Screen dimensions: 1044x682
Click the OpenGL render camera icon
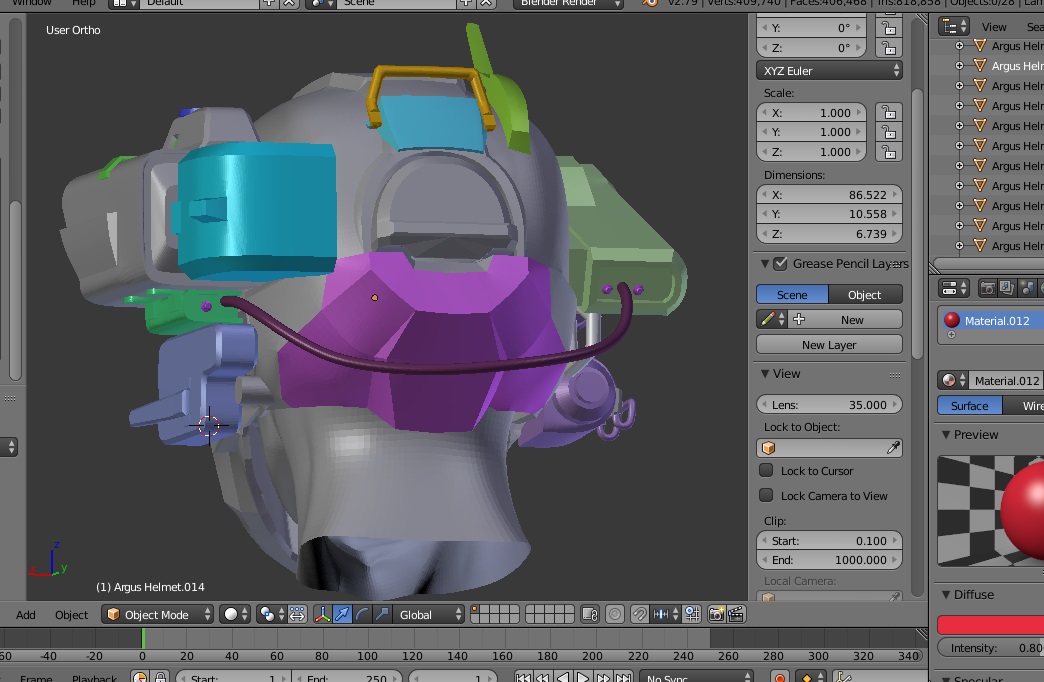(716, 614)
